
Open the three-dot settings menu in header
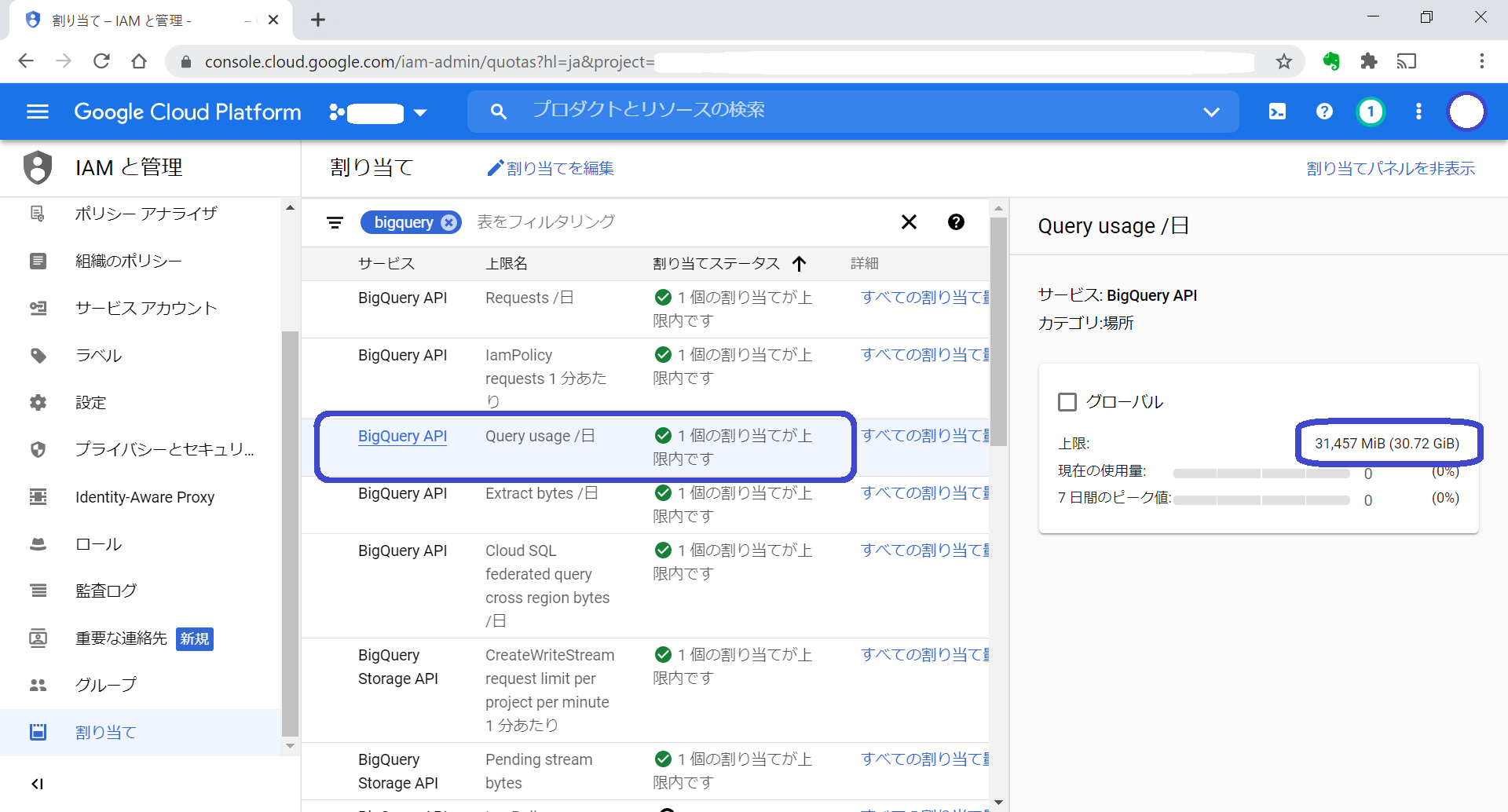[1418, 112]
